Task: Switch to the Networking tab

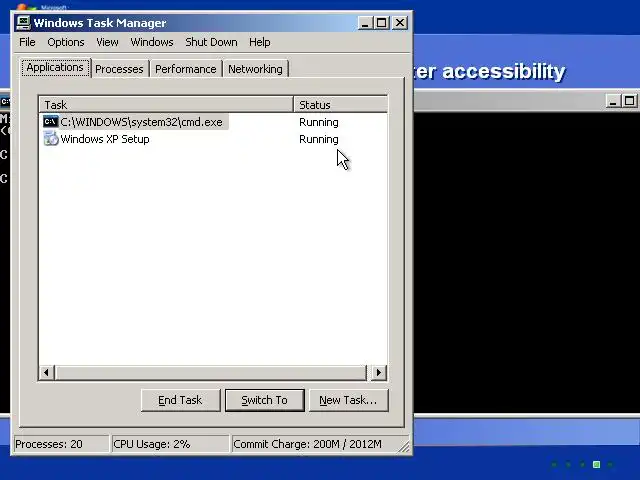Action: [x=255, y=69]
